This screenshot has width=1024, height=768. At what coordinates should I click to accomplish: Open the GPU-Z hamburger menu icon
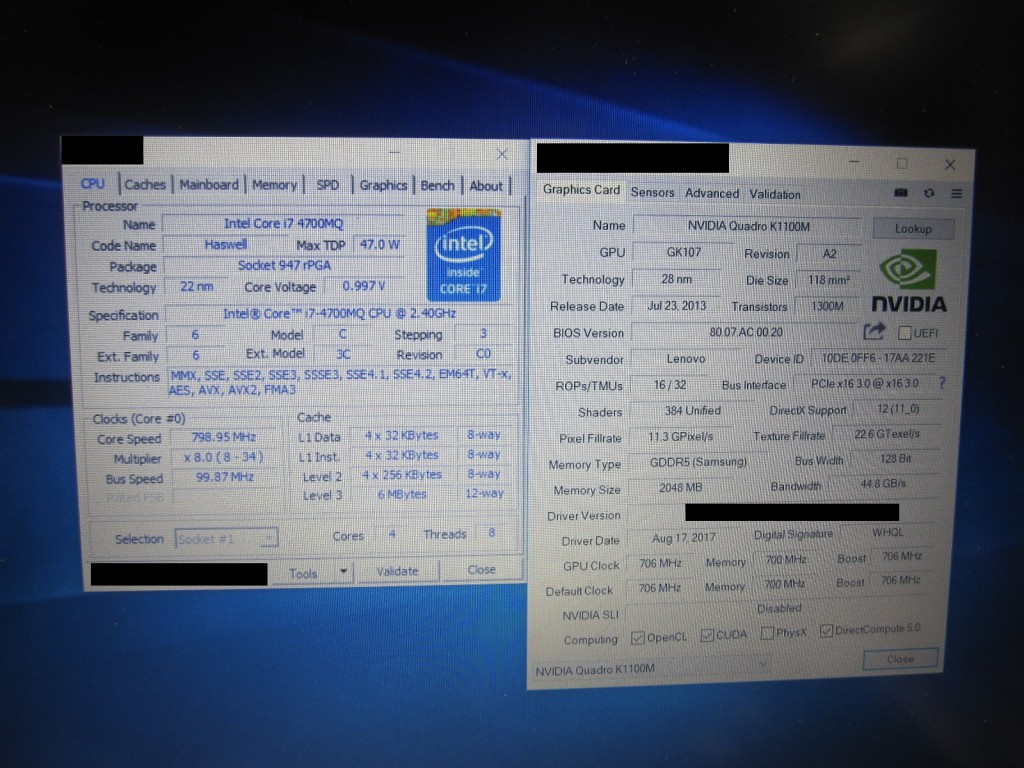pos(956,193)
